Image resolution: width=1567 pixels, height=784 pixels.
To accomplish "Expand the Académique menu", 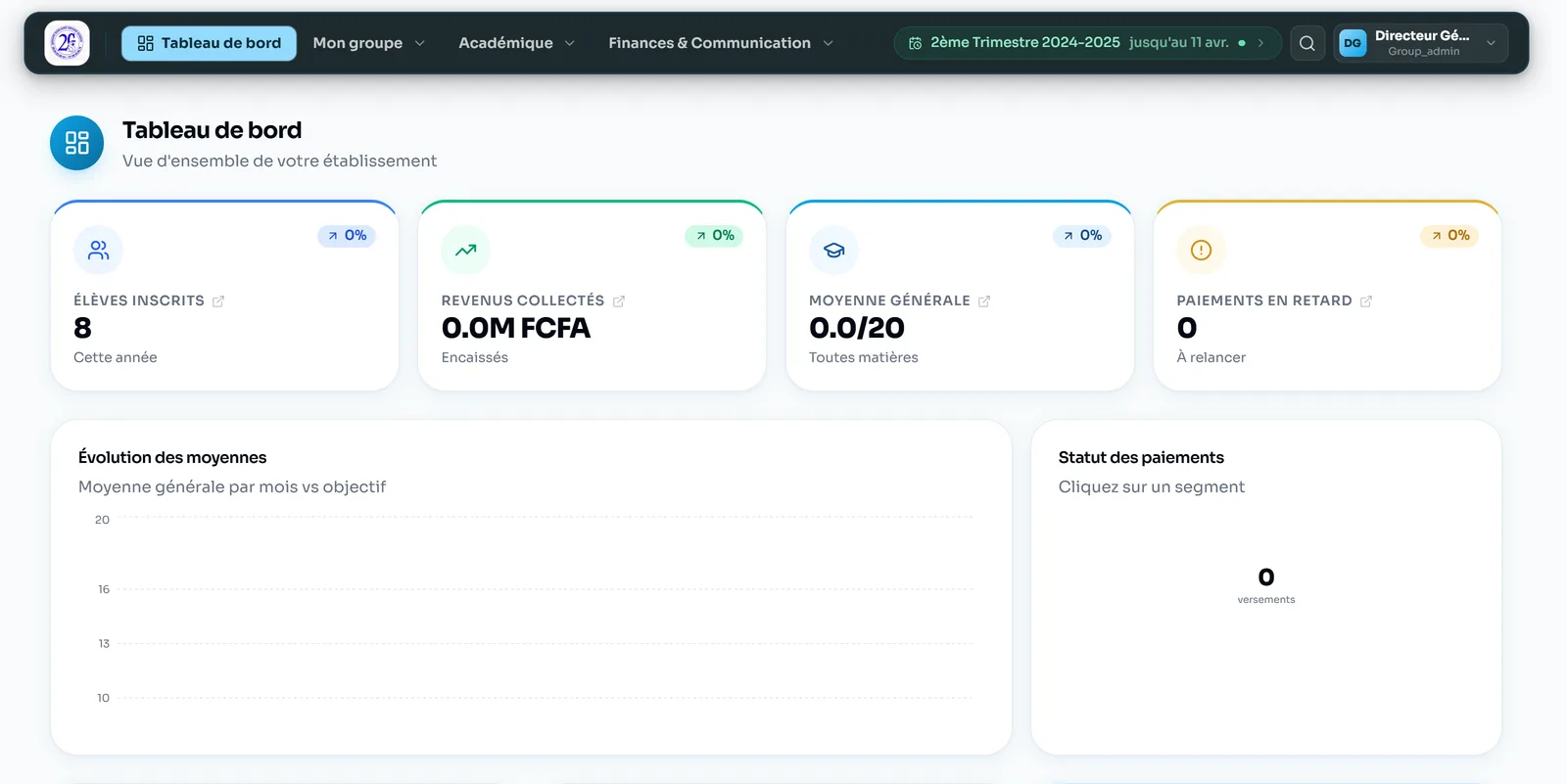I will tap(516, 43).
